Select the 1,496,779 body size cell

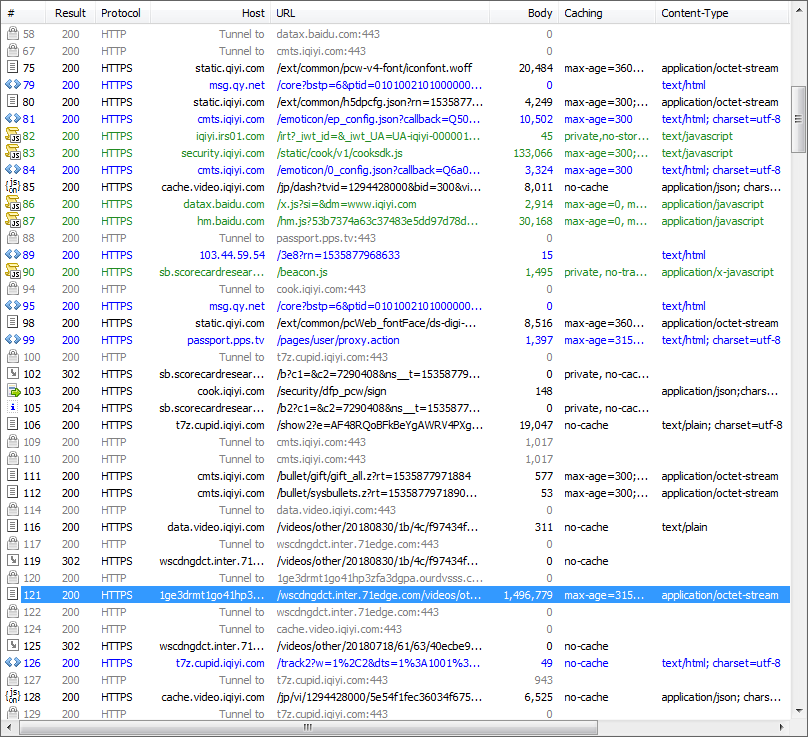[x=528, y=595]
